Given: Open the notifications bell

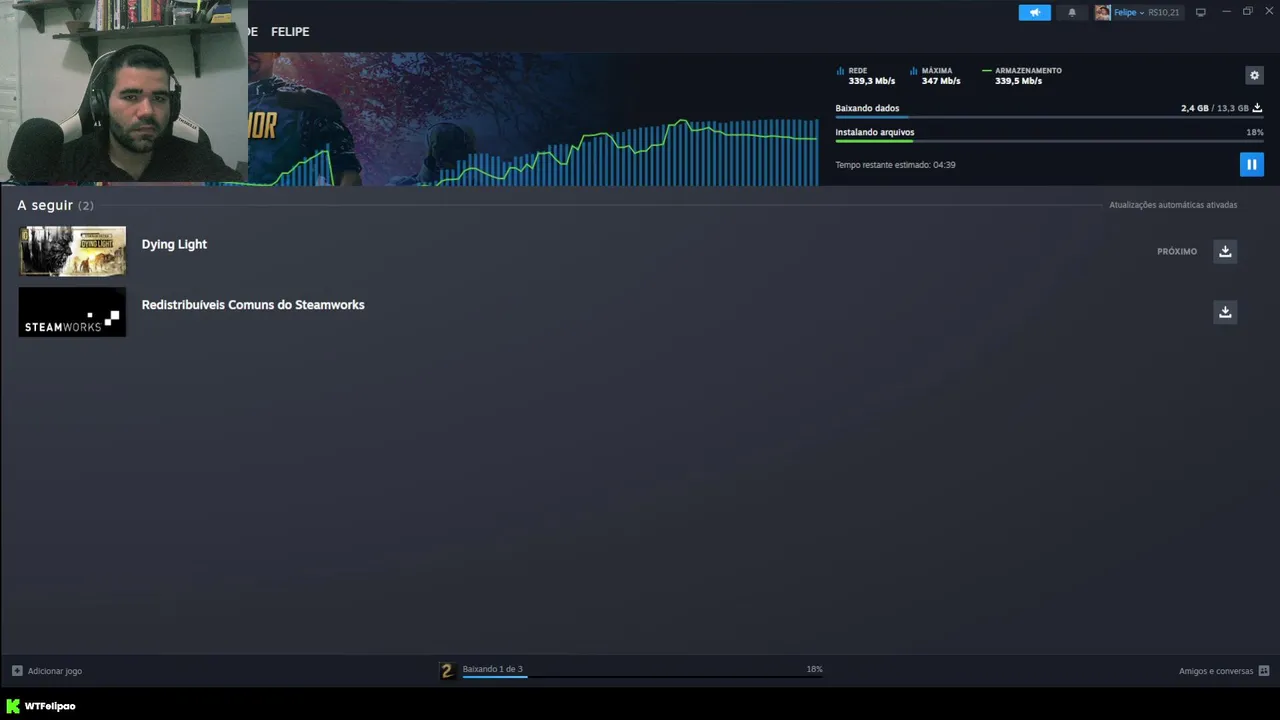Looking at the screenshot, I should tap(1072, 12).
